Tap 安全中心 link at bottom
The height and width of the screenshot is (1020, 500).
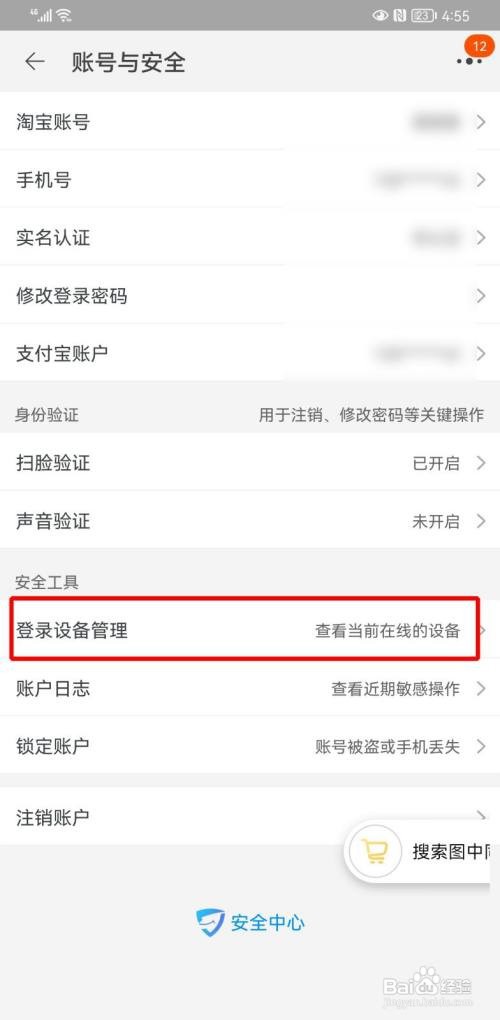tap(267, 922)
